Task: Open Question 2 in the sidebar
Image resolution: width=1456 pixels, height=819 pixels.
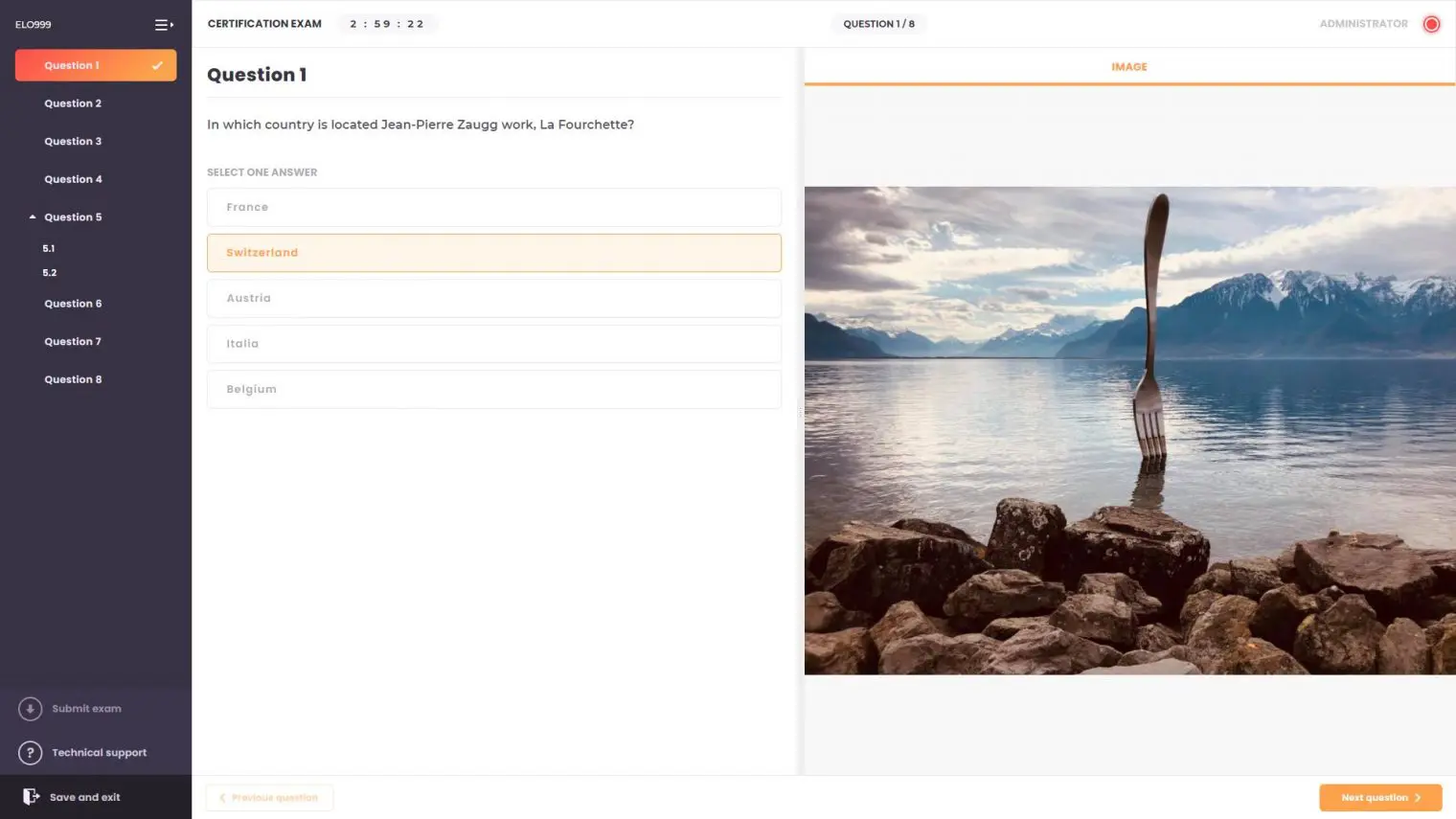Action: click(x=73, y=103)
